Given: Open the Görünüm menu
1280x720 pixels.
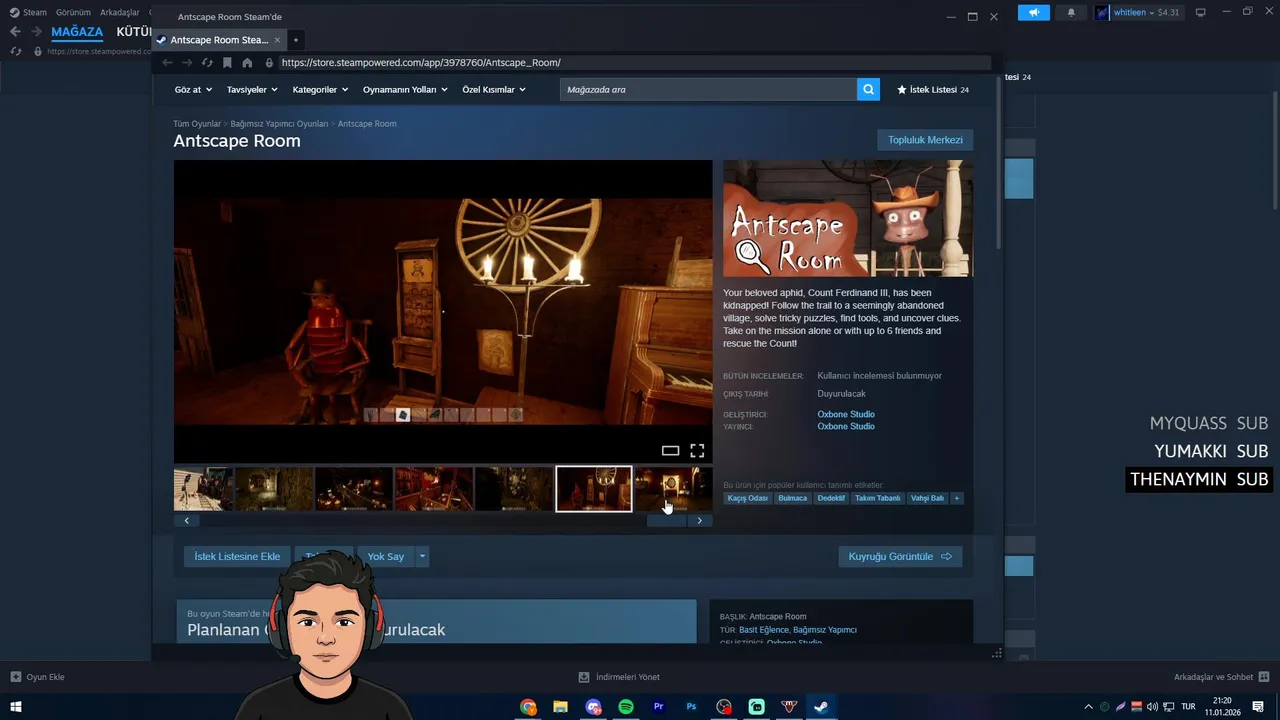Looking at the screenshot, I should coord(73,12).
